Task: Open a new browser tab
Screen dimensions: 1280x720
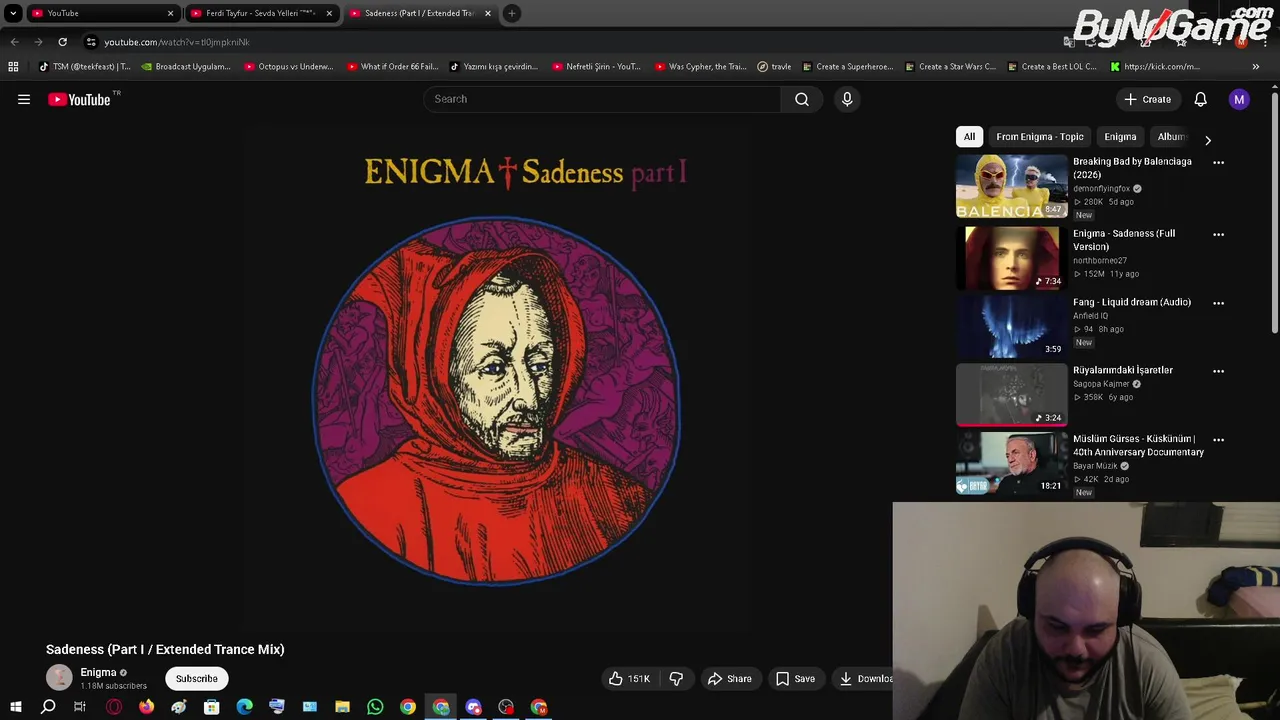Action: click(x=511, y=13)
